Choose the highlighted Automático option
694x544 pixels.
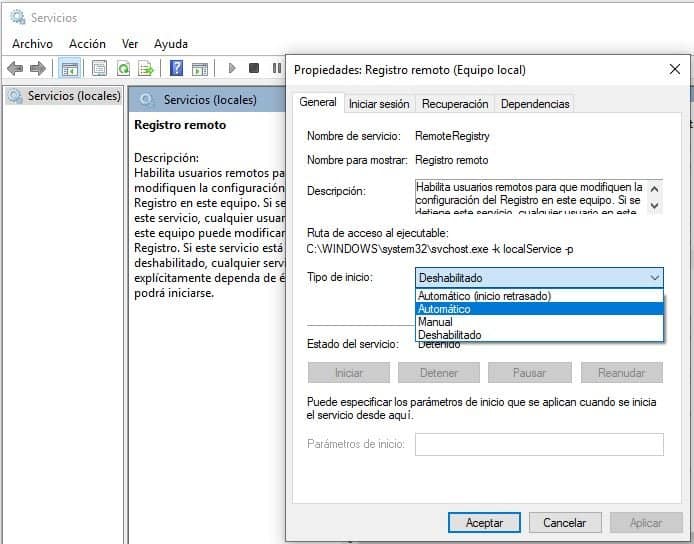coord(539,309)
